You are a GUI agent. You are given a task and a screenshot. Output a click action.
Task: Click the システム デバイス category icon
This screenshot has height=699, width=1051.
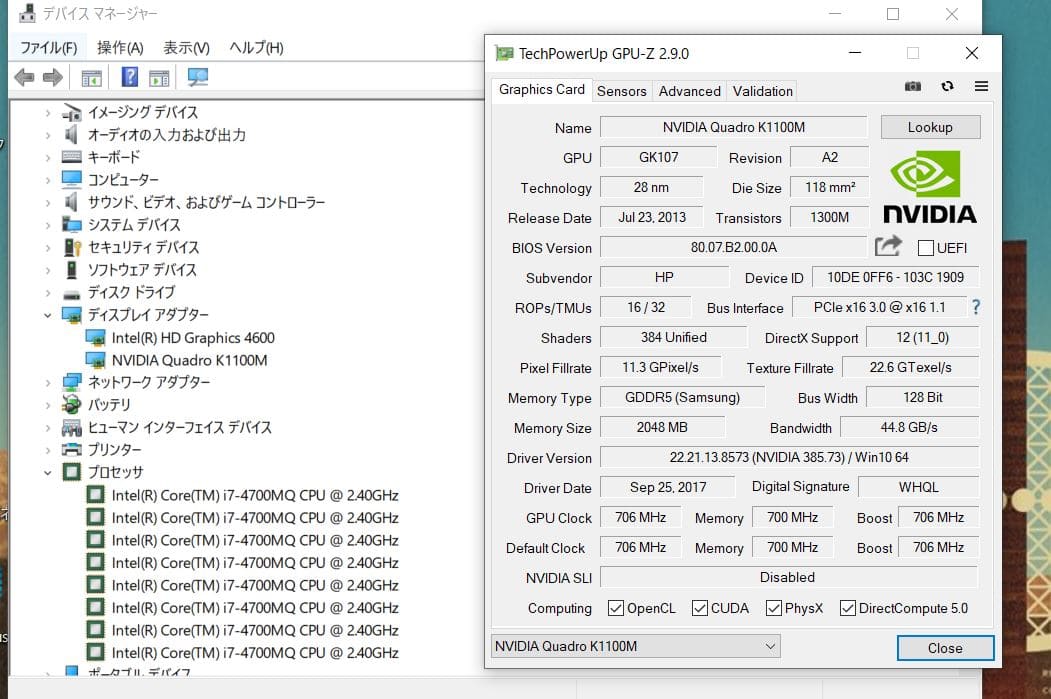72,224
